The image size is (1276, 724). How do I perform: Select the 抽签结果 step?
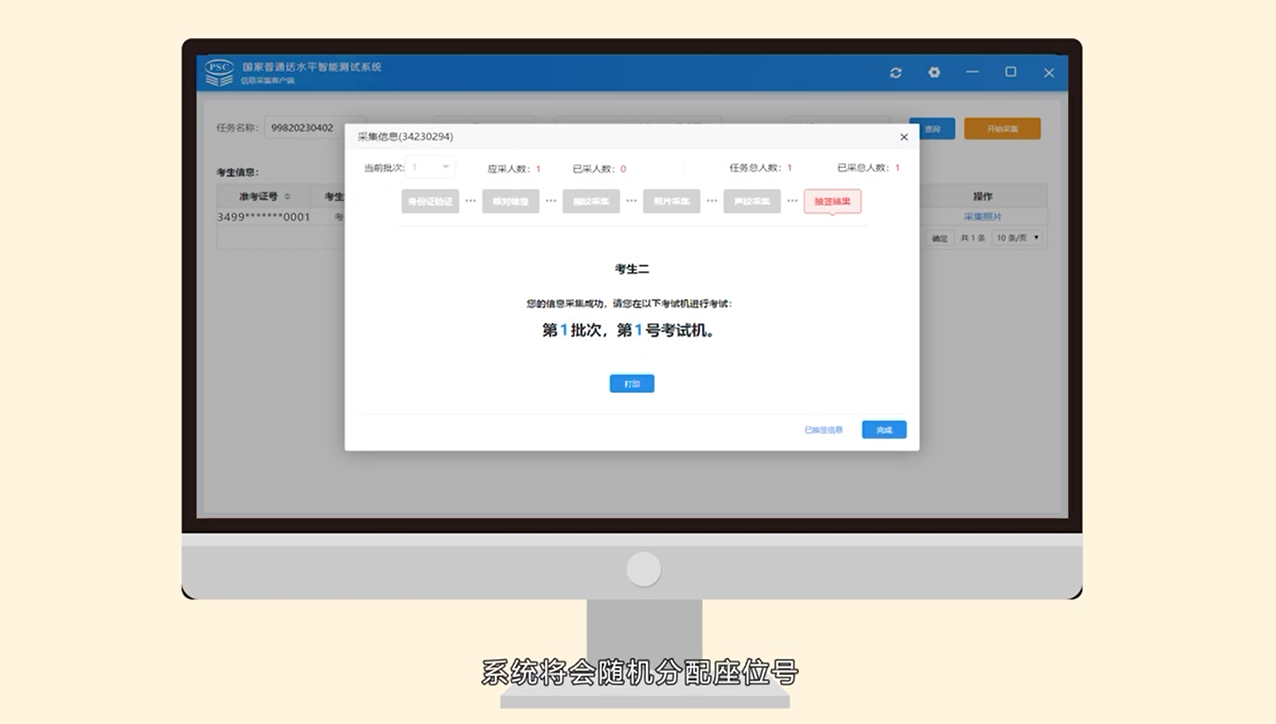832,201
